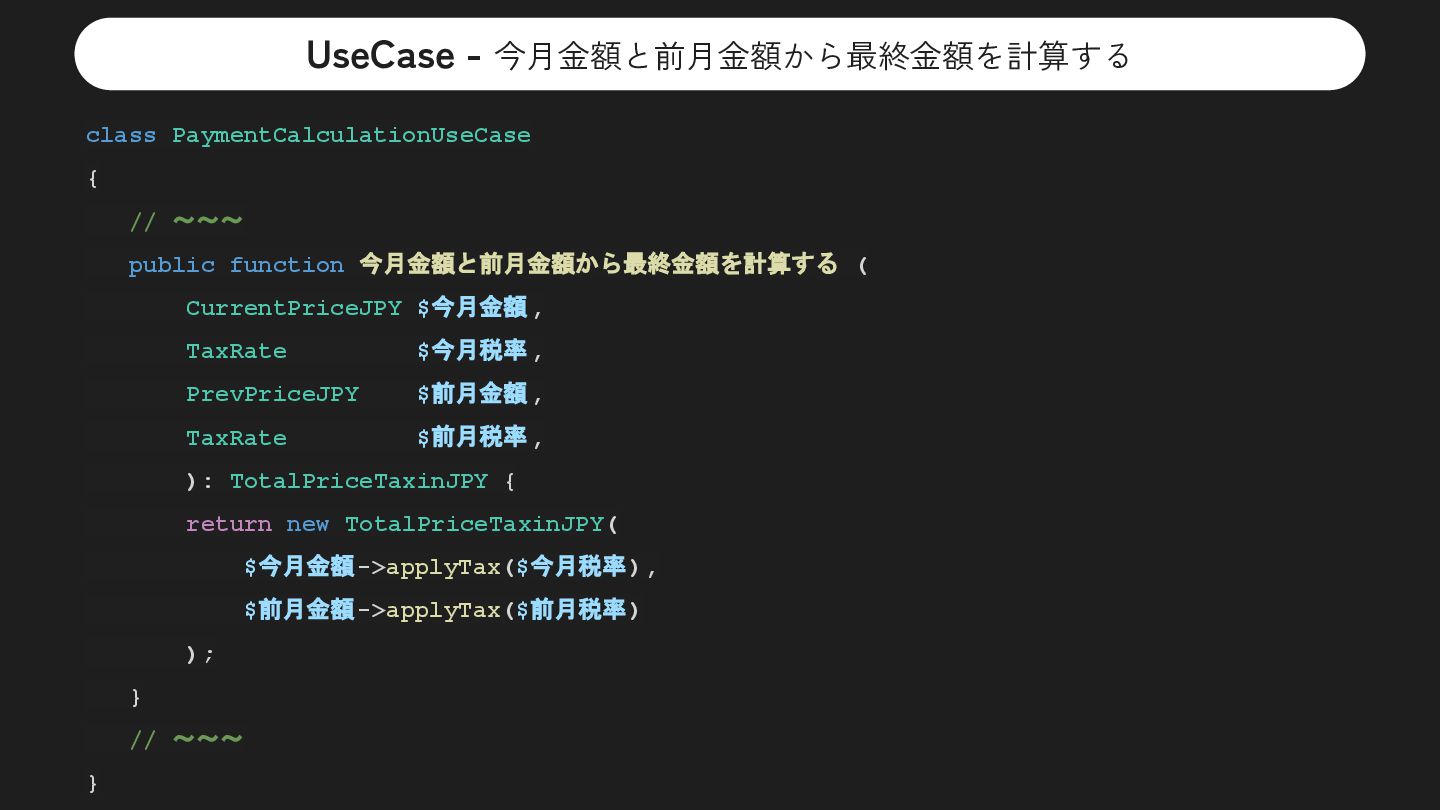The width and height of the screenshot is (1440, 810).
Task: Click the $前月税率 parameter in the signature
Action: tap(472, 437)
